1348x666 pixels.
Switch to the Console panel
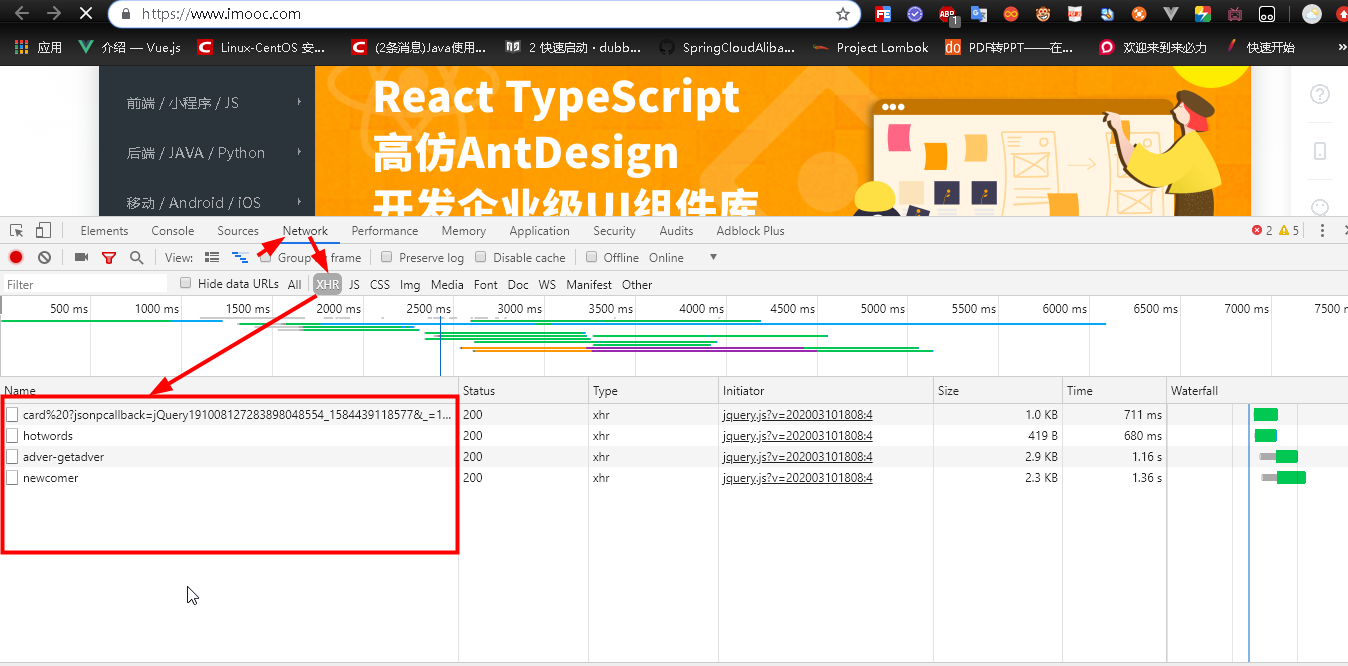(171, 230)
